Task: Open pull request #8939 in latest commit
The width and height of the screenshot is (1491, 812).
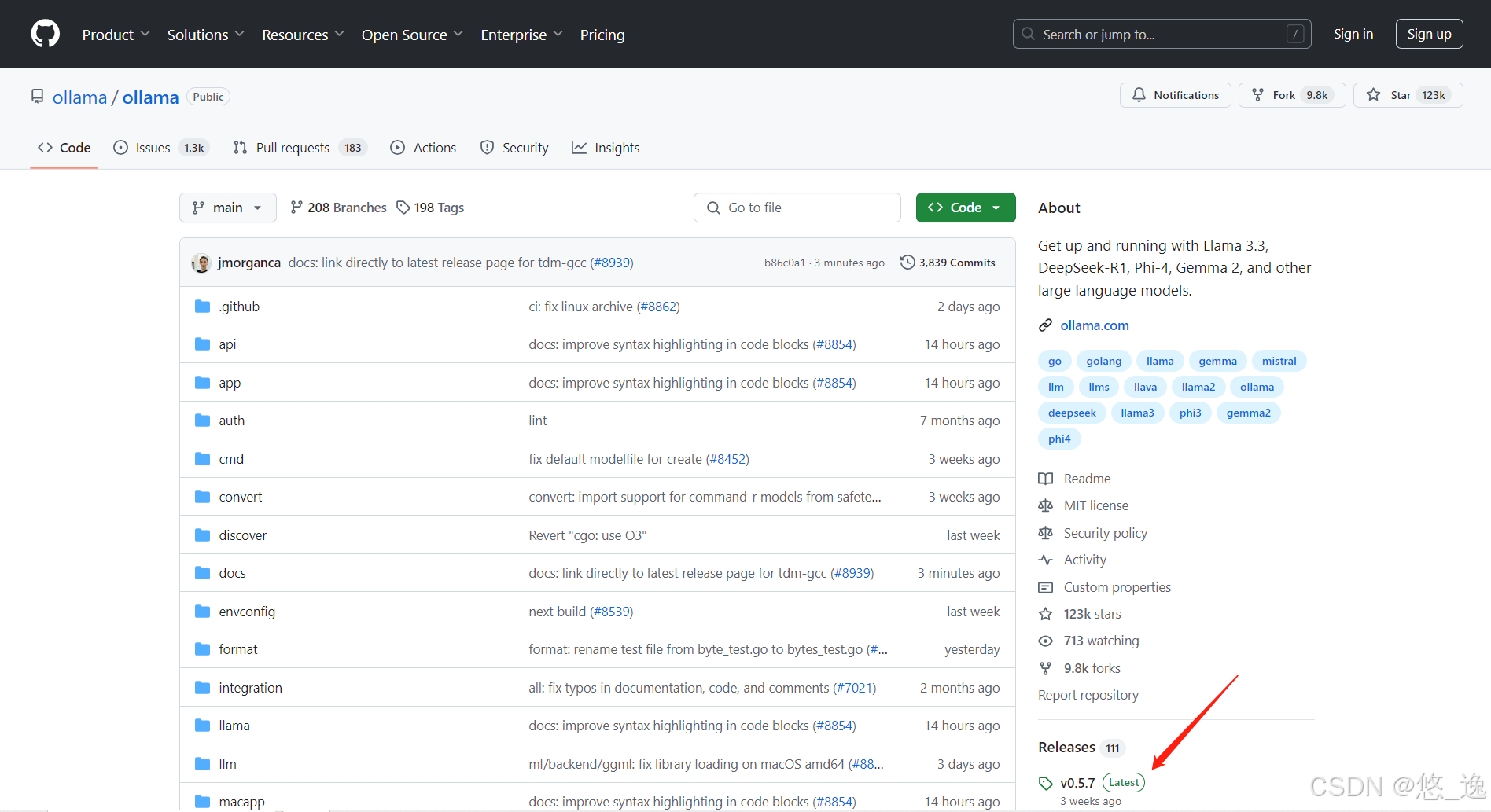Action: pos(612,263)
